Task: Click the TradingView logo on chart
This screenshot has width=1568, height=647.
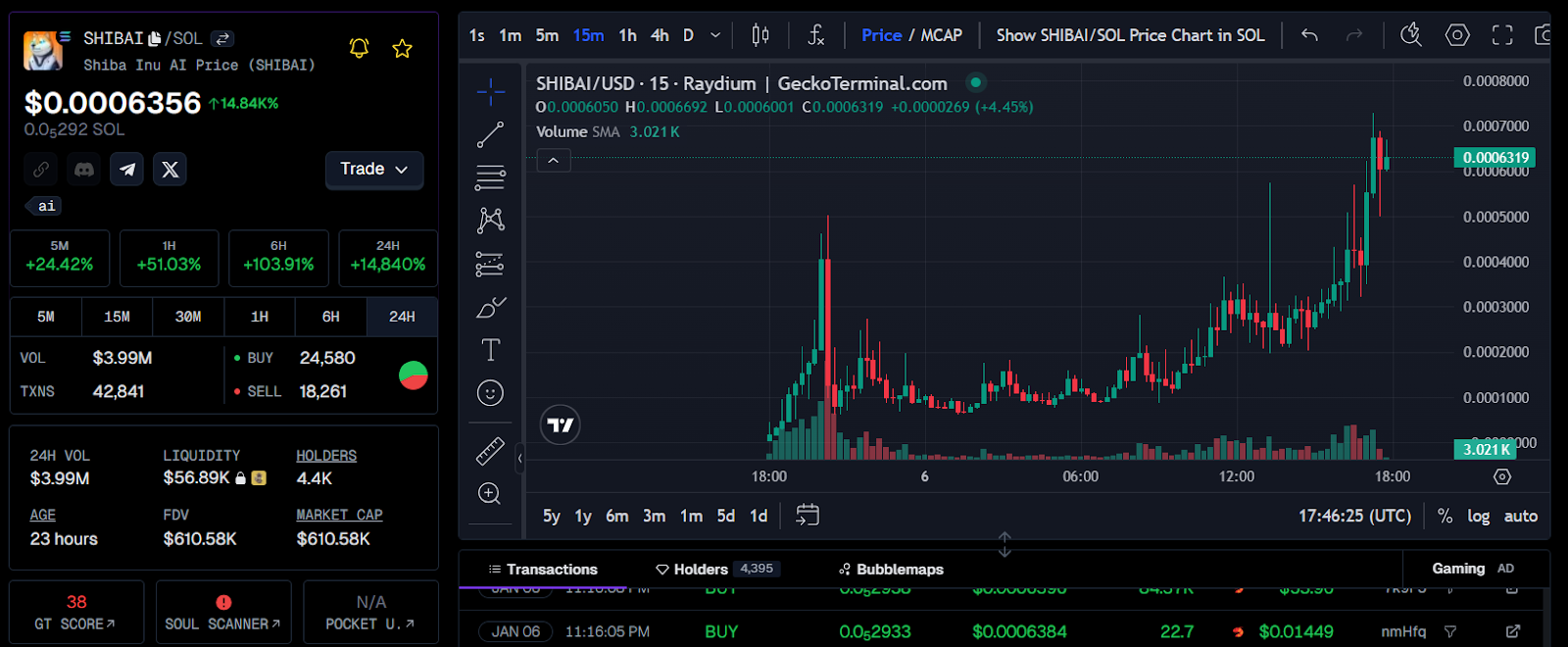Action: 561,424
